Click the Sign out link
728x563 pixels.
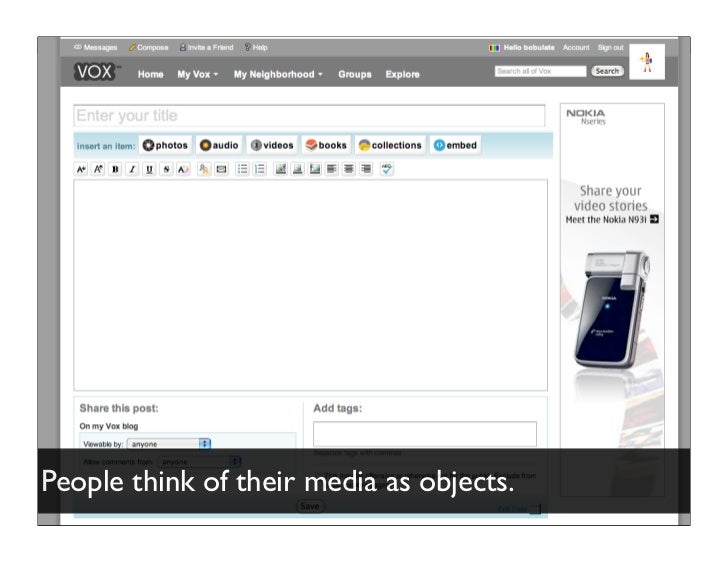pyautogui.click(x=610, y=48)
